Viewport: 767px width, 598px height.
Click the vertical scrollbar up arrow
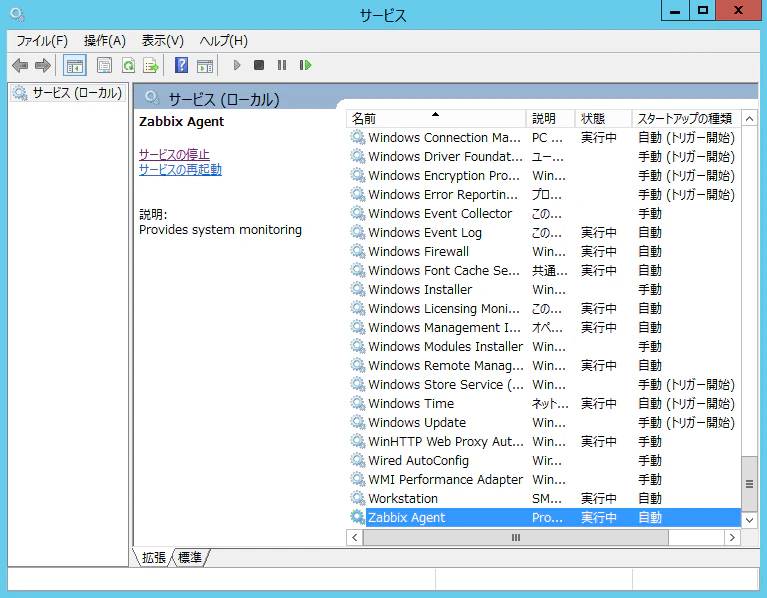click(x=749, y=119)
